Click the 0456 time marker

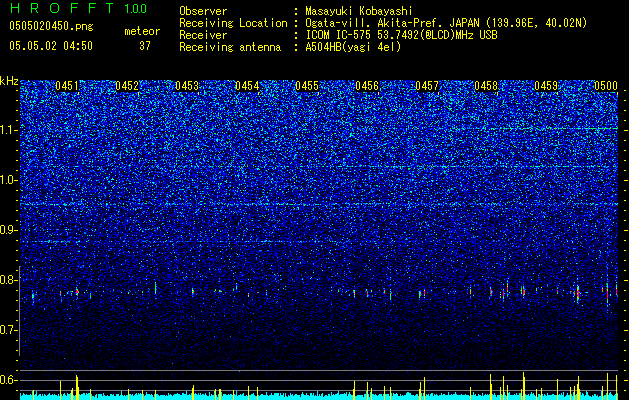[x=367, y=86]
